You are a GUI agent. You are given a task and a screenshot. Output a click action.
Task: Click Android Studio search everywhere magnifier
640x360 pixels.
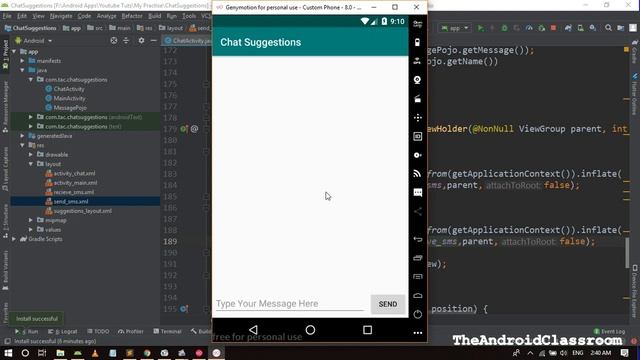click(608, 28)
